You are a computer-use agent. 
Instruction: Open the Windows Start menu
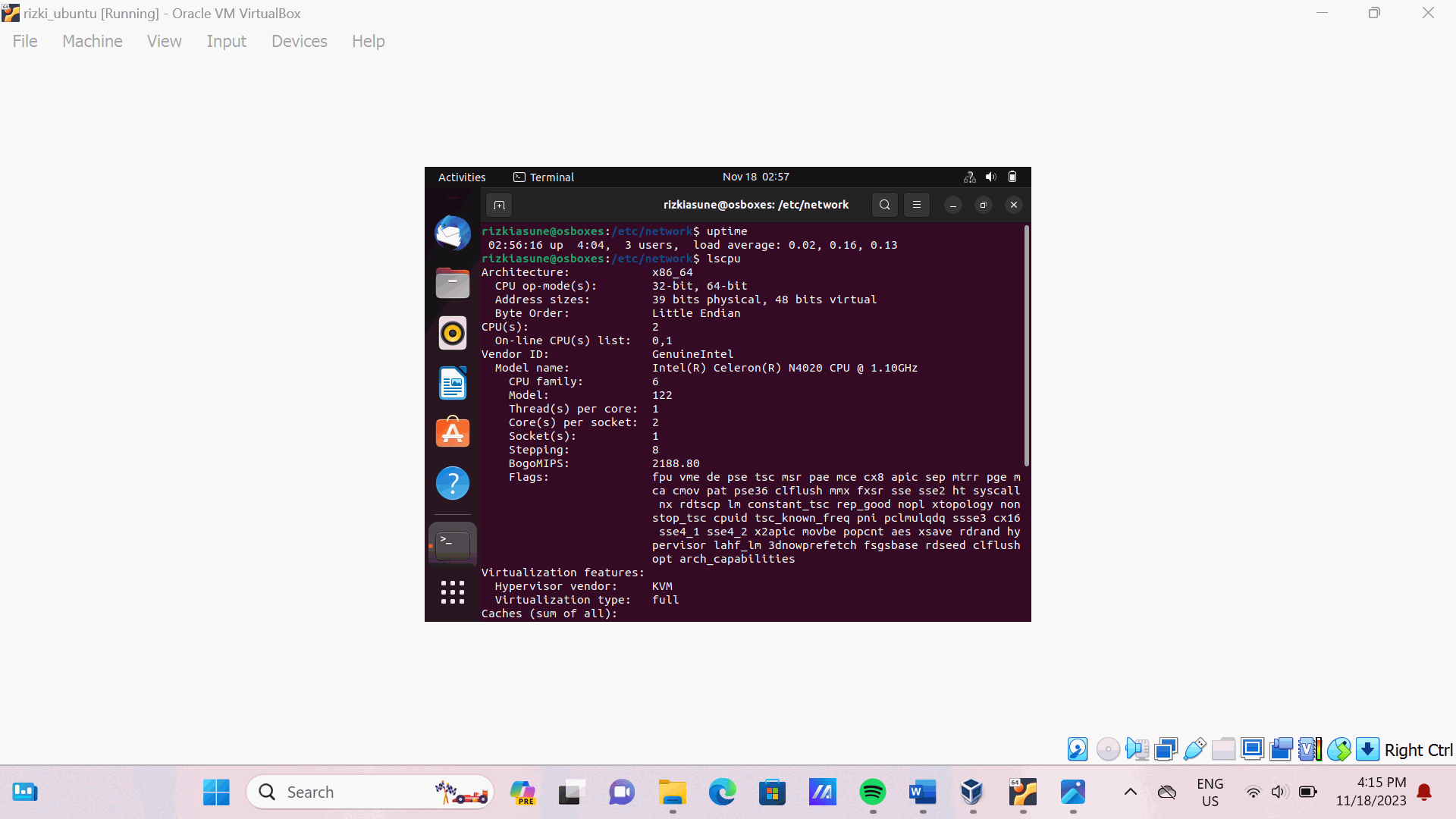[x=216, y=792]
